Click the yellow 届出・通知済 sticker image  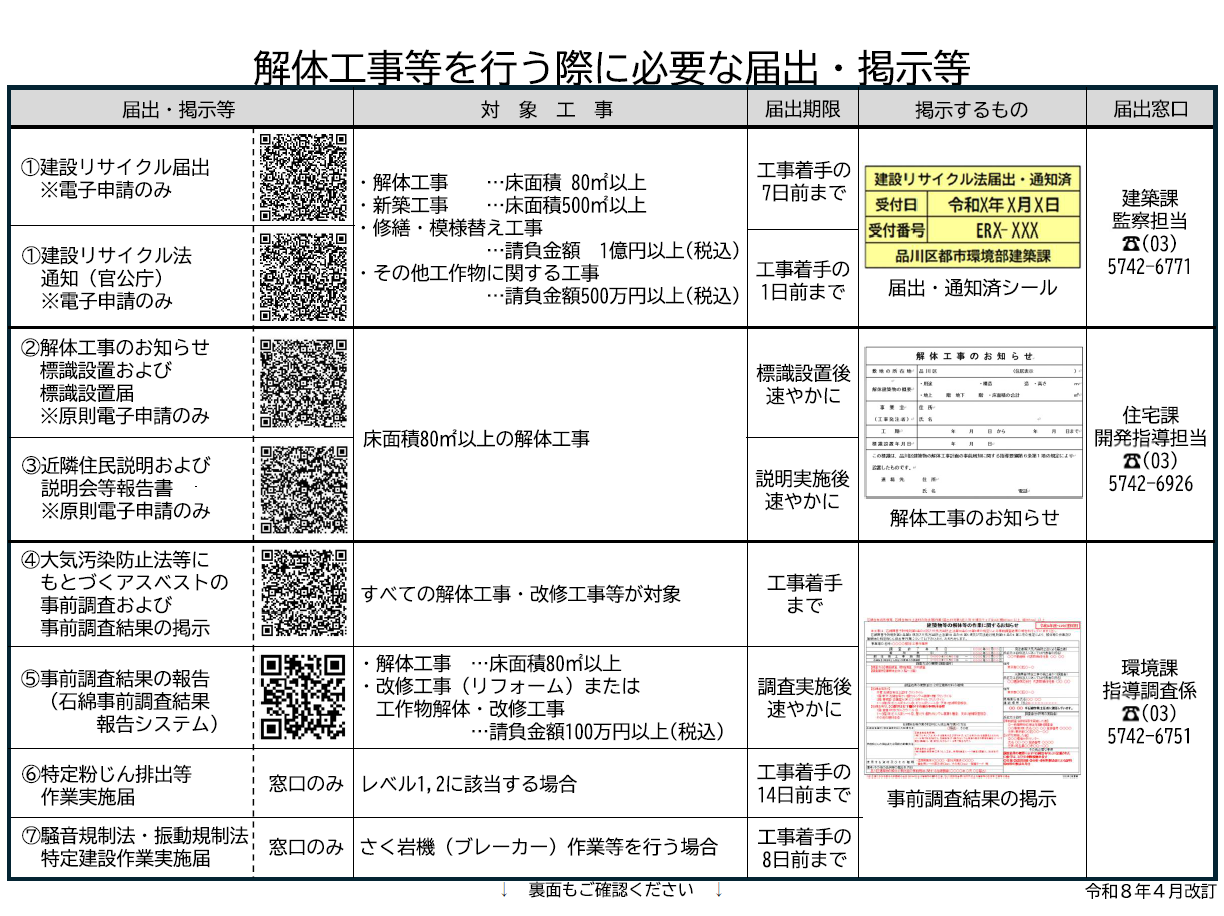pos(972,217)
